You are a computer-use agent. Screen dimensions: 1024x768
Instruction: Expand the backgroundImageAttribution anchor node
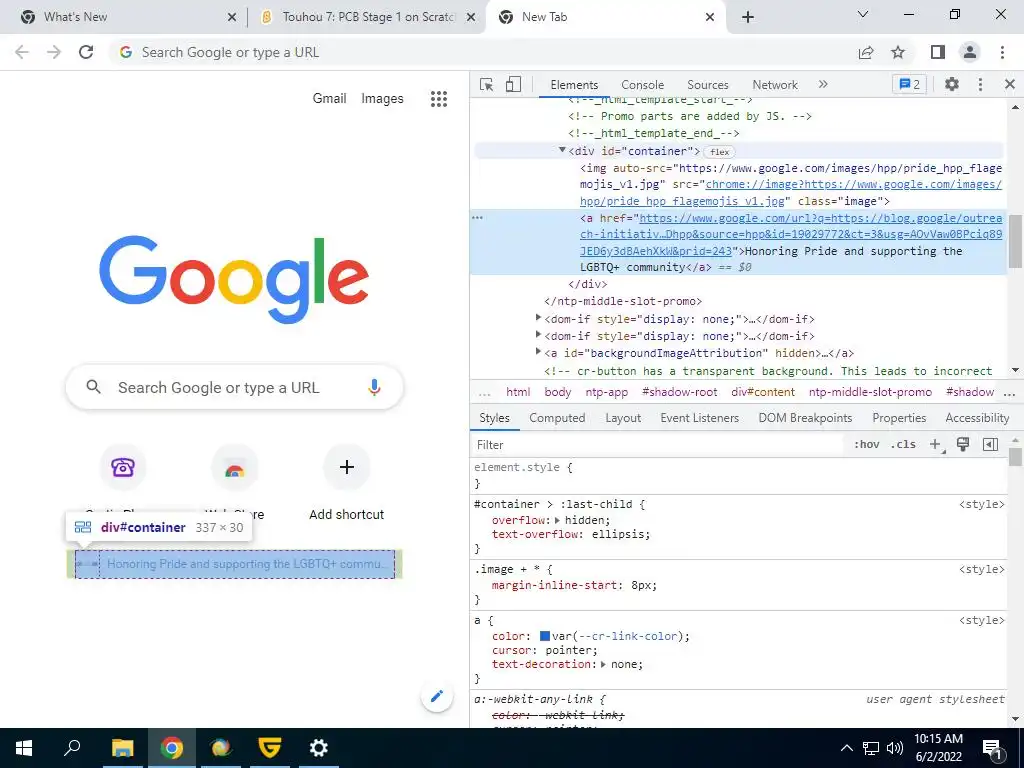(538, 352)
